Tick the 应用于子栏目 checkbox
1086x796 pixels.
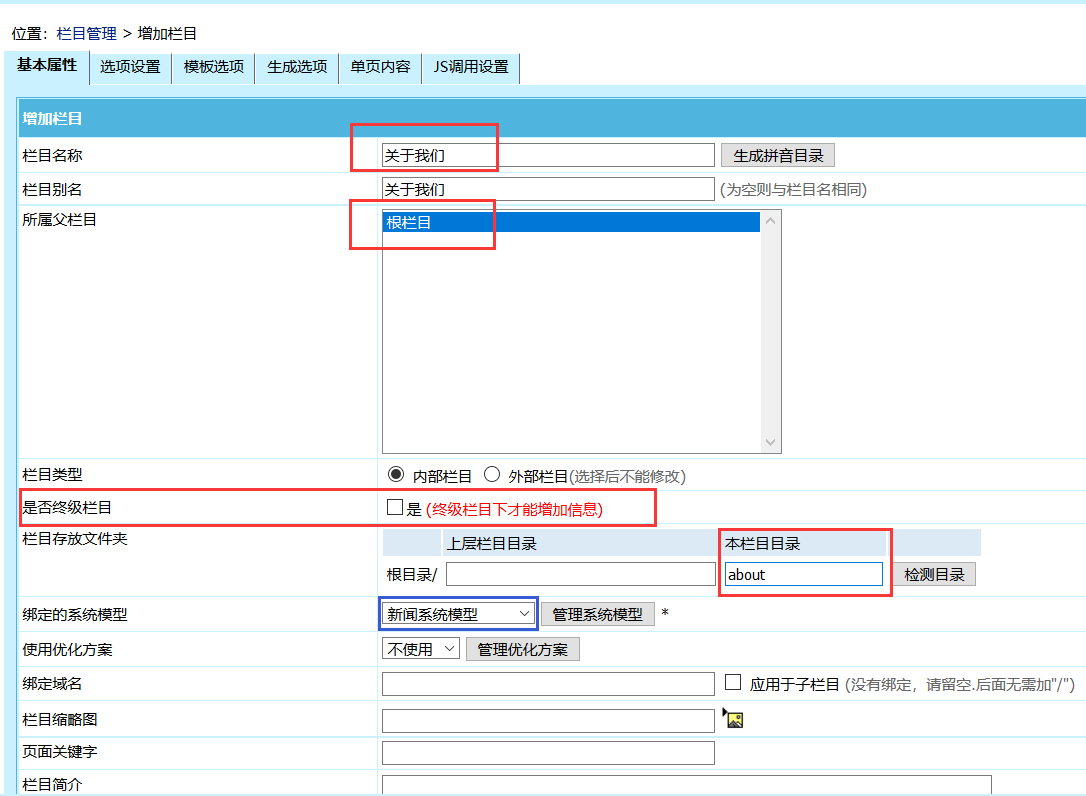click(x=733, y=682)
